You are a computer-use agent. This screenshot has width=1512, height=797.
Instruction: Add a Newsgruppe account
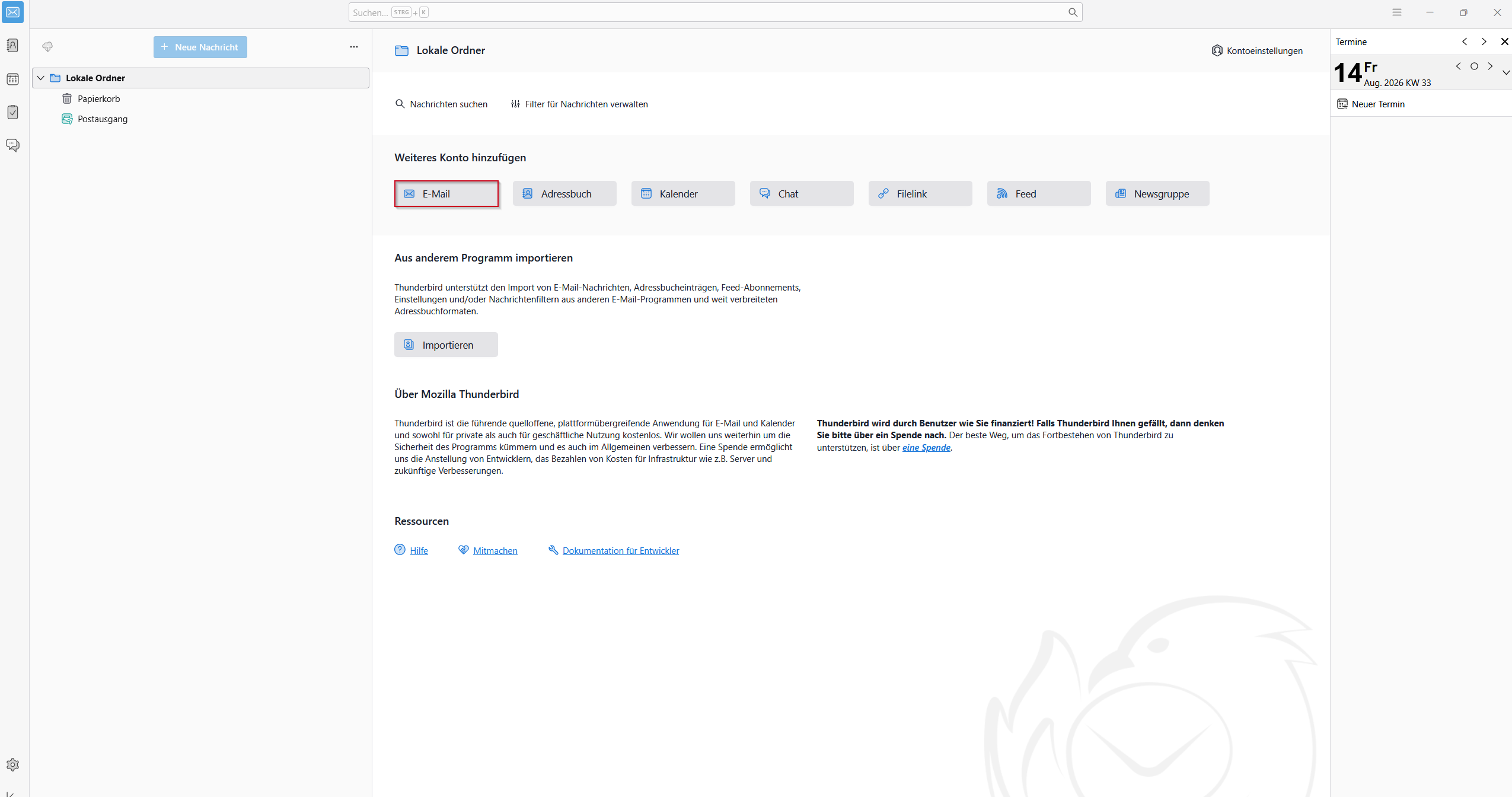click(1157, 193)
